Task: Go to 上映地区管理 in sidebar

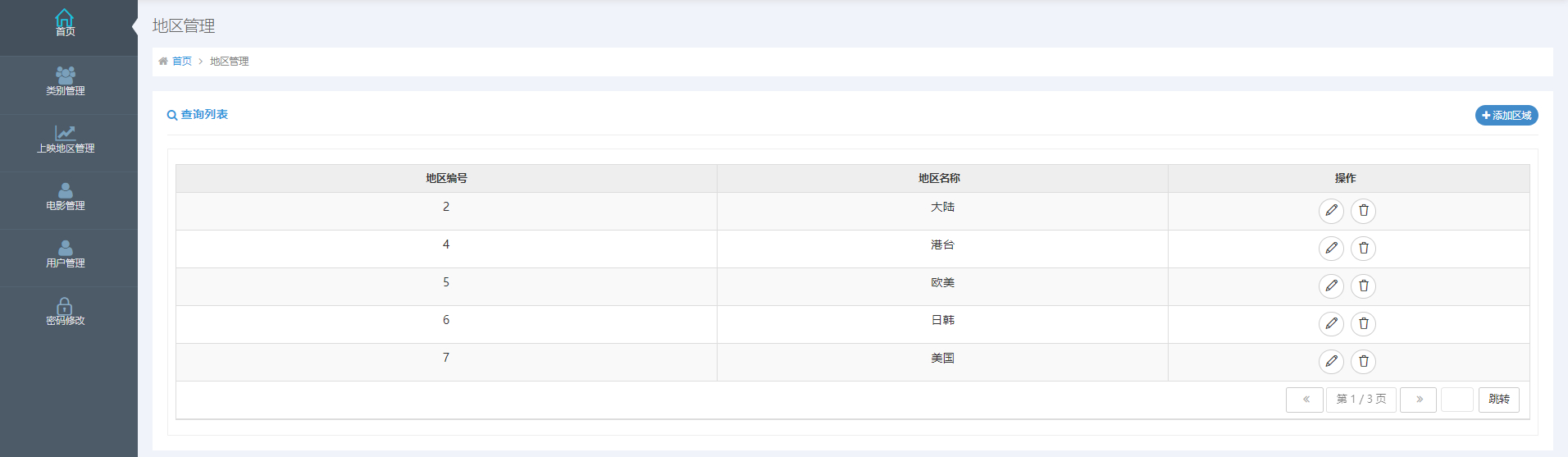Action: tap(66, 139)
